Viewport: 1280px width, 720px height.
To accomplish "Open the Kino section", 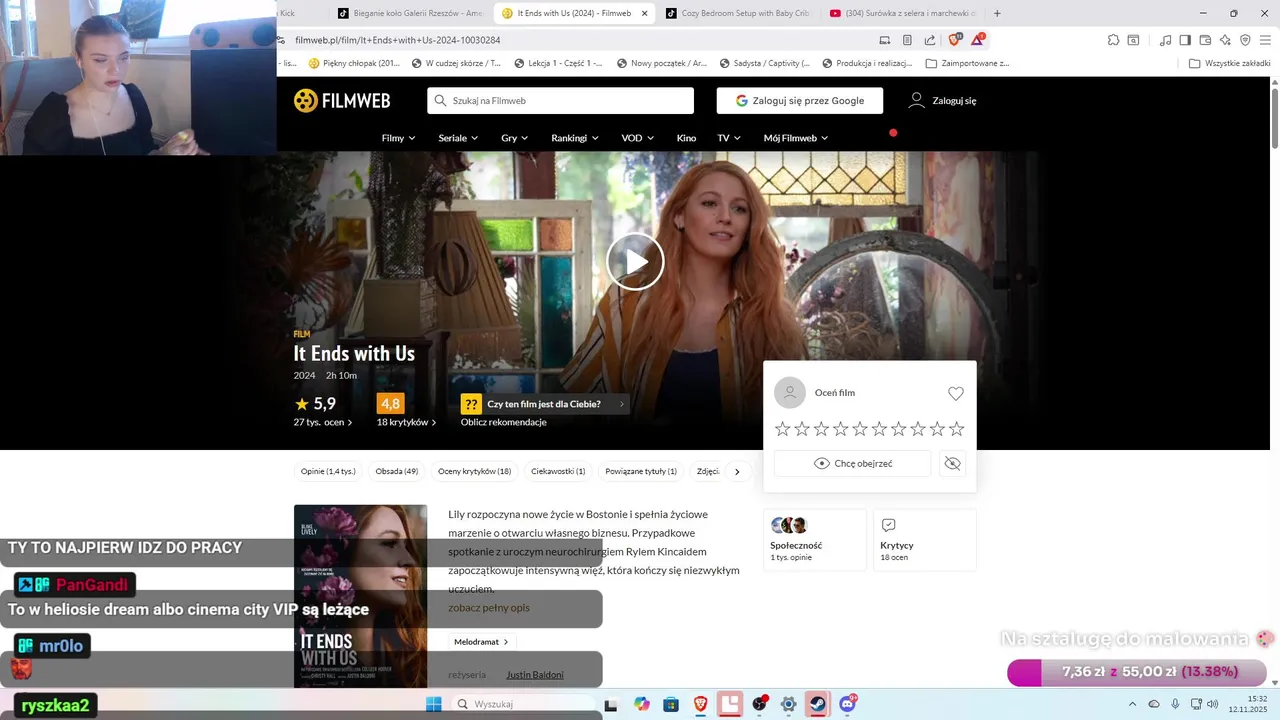I will (x=686, y=138).
